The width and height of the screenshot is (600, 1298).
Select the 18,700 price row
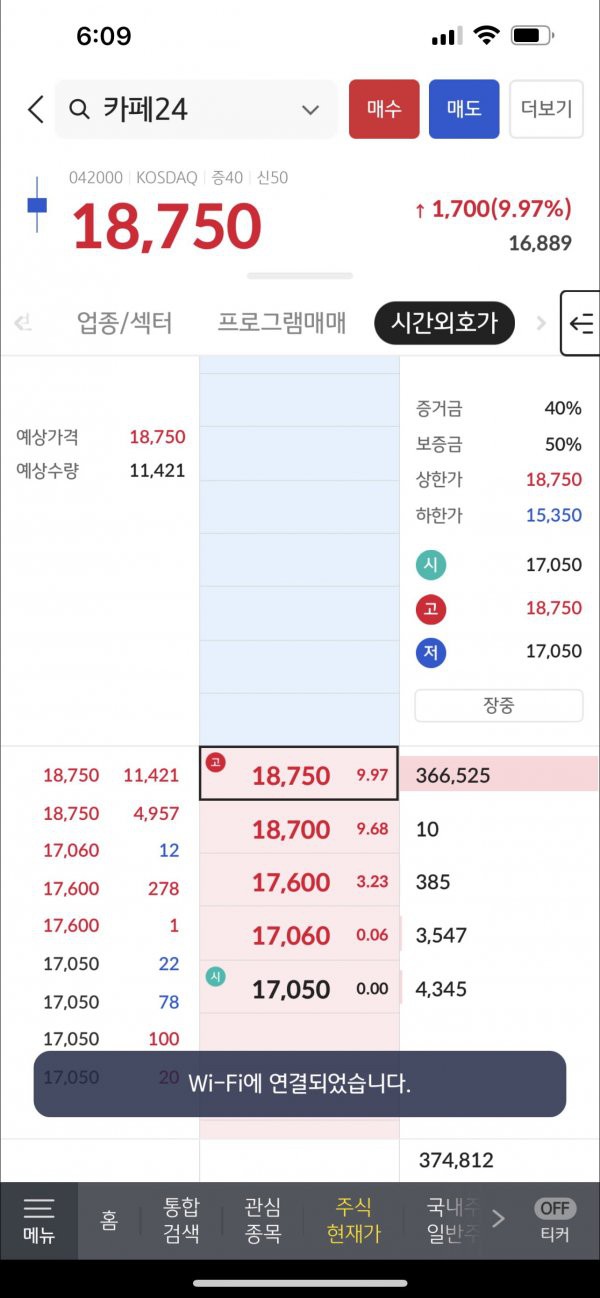pyautogui.click(x=299, y=829)
